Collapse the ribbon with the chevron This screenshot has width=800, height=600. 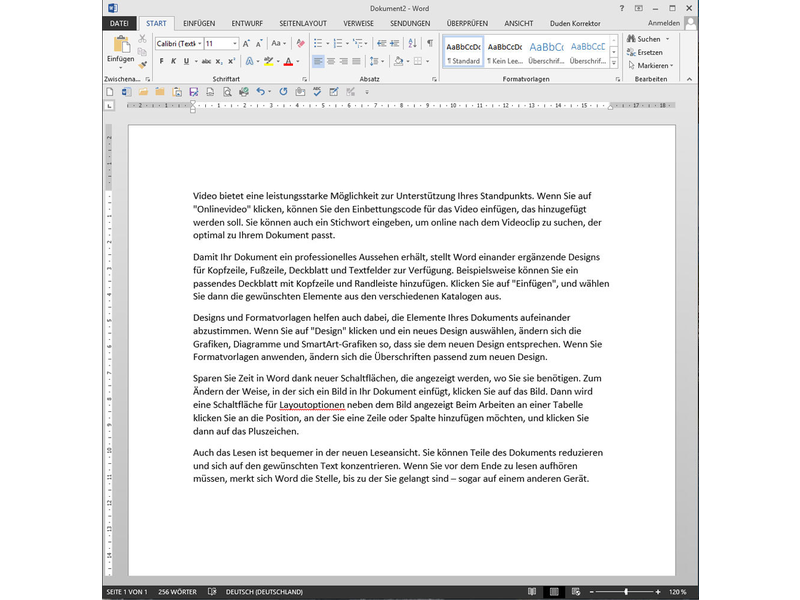point(689,79)
